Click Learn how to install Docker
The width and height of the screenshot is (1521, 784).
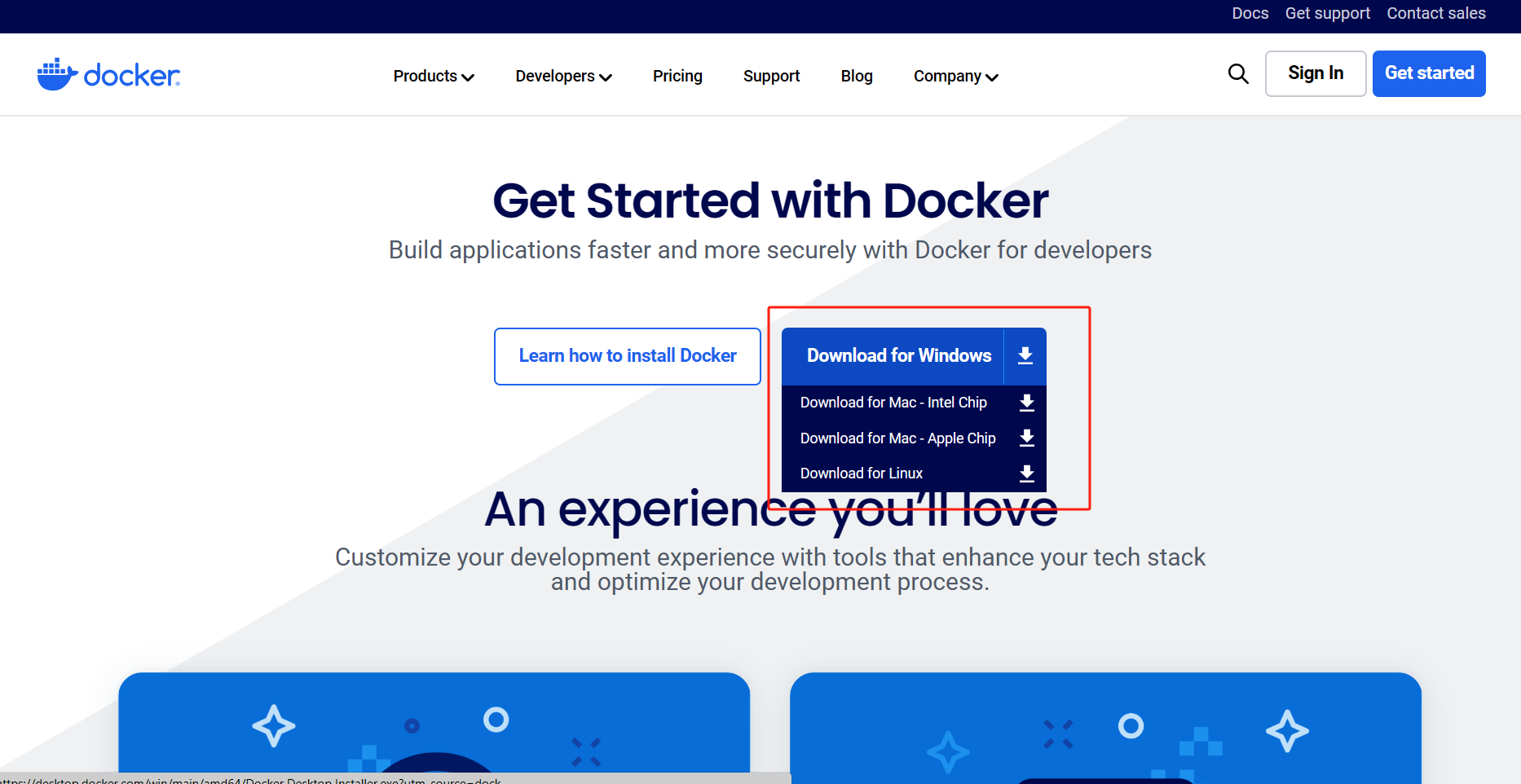pyautogui.click(x=628, y=356)
